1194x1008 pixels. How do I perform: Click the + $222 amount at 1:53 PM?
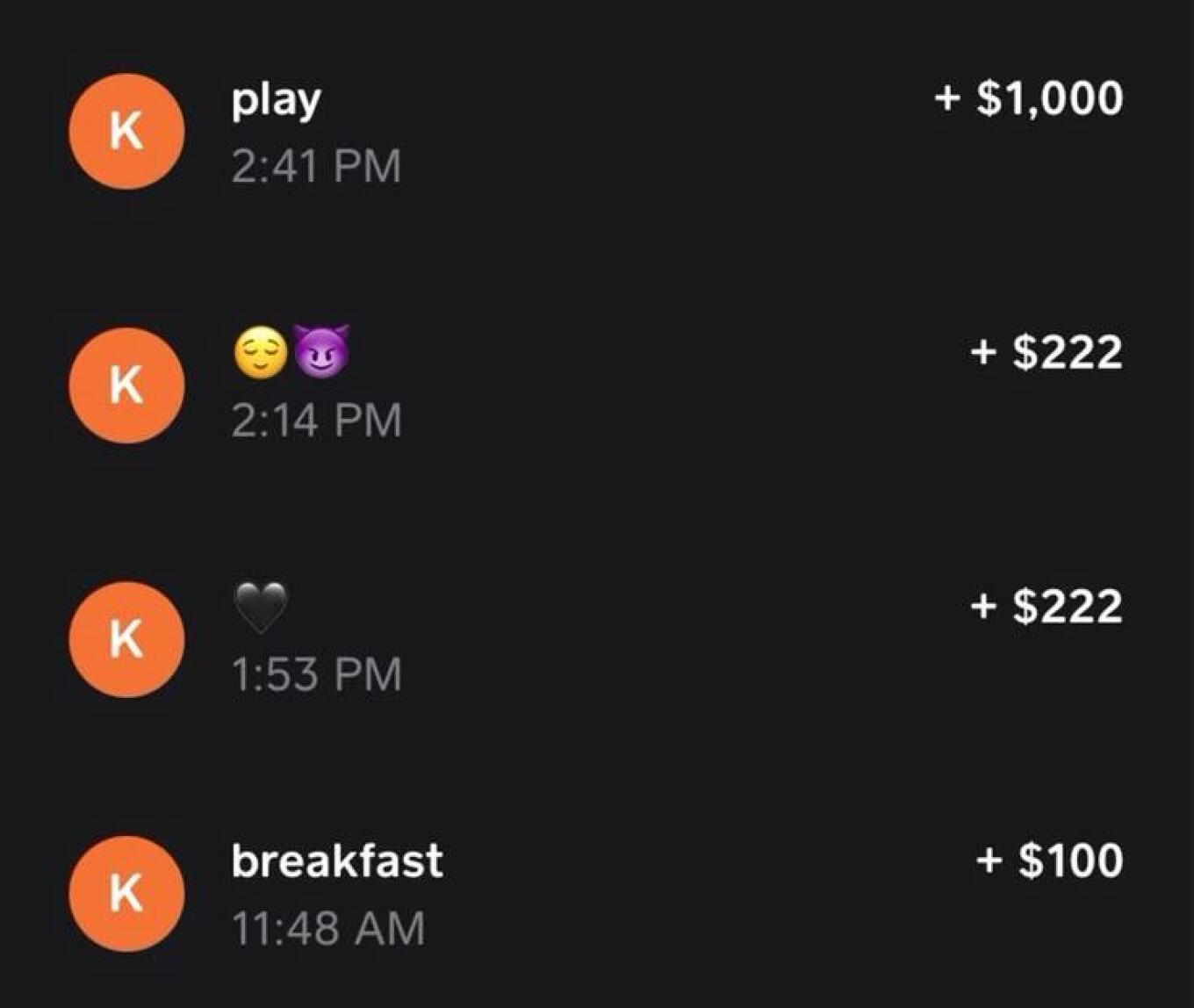(1047, 606)
